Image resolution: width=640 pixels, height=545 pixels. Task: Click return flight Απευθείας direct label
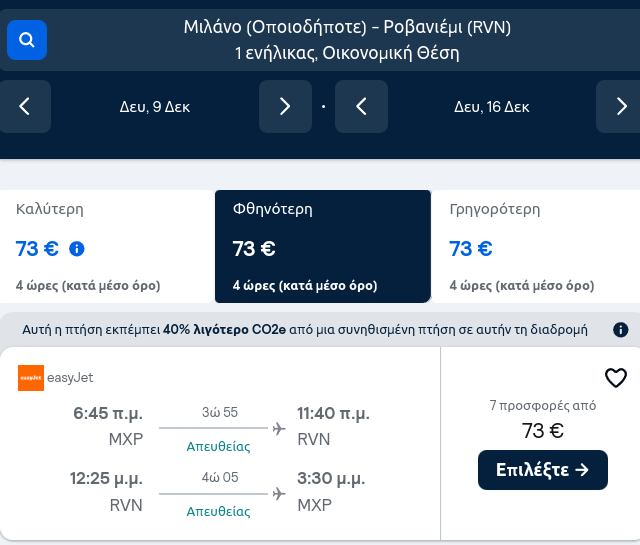(218, 511)
